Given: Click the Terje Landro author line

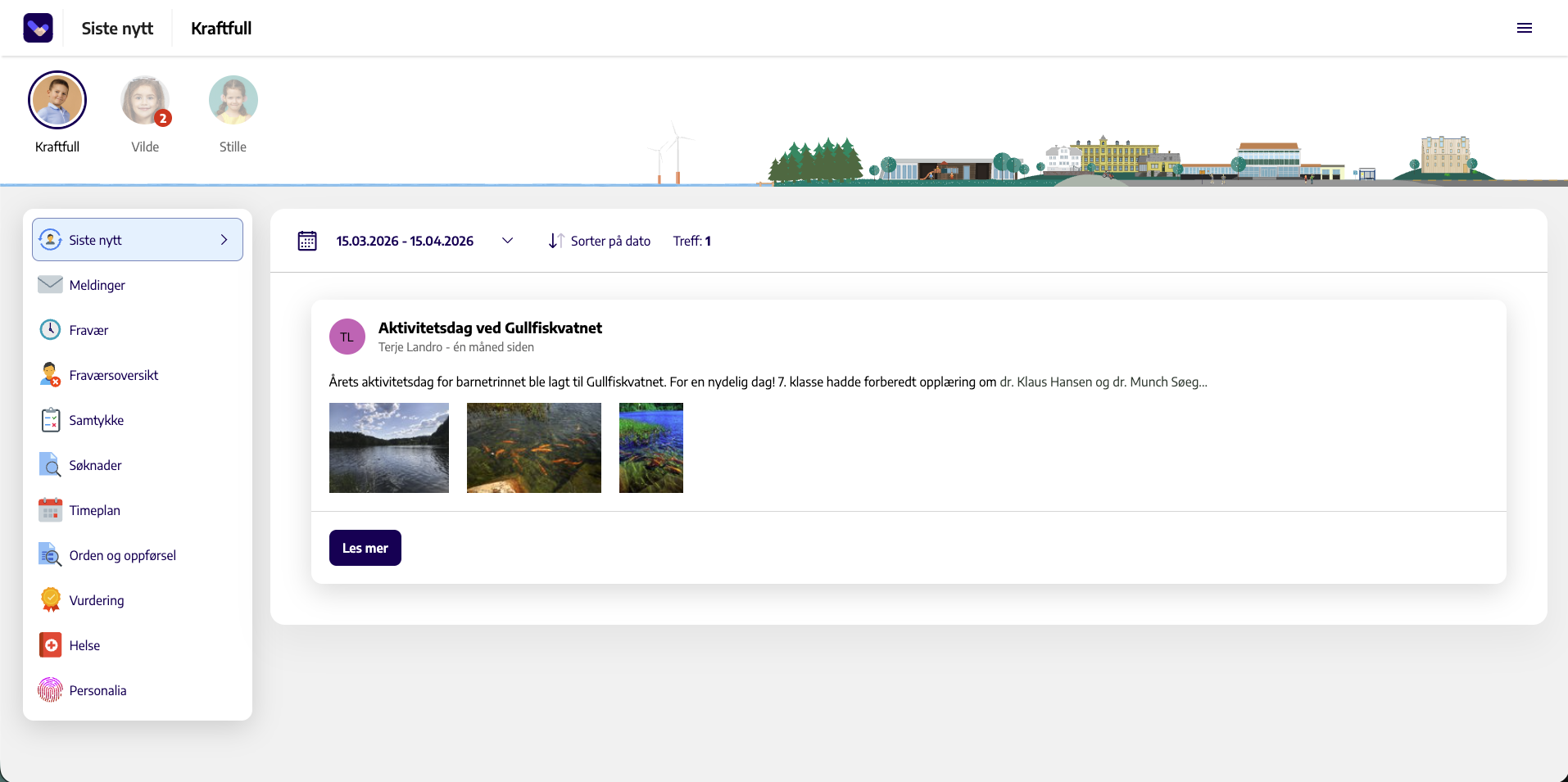Looking at the screenshot, I should coord(456,347).
